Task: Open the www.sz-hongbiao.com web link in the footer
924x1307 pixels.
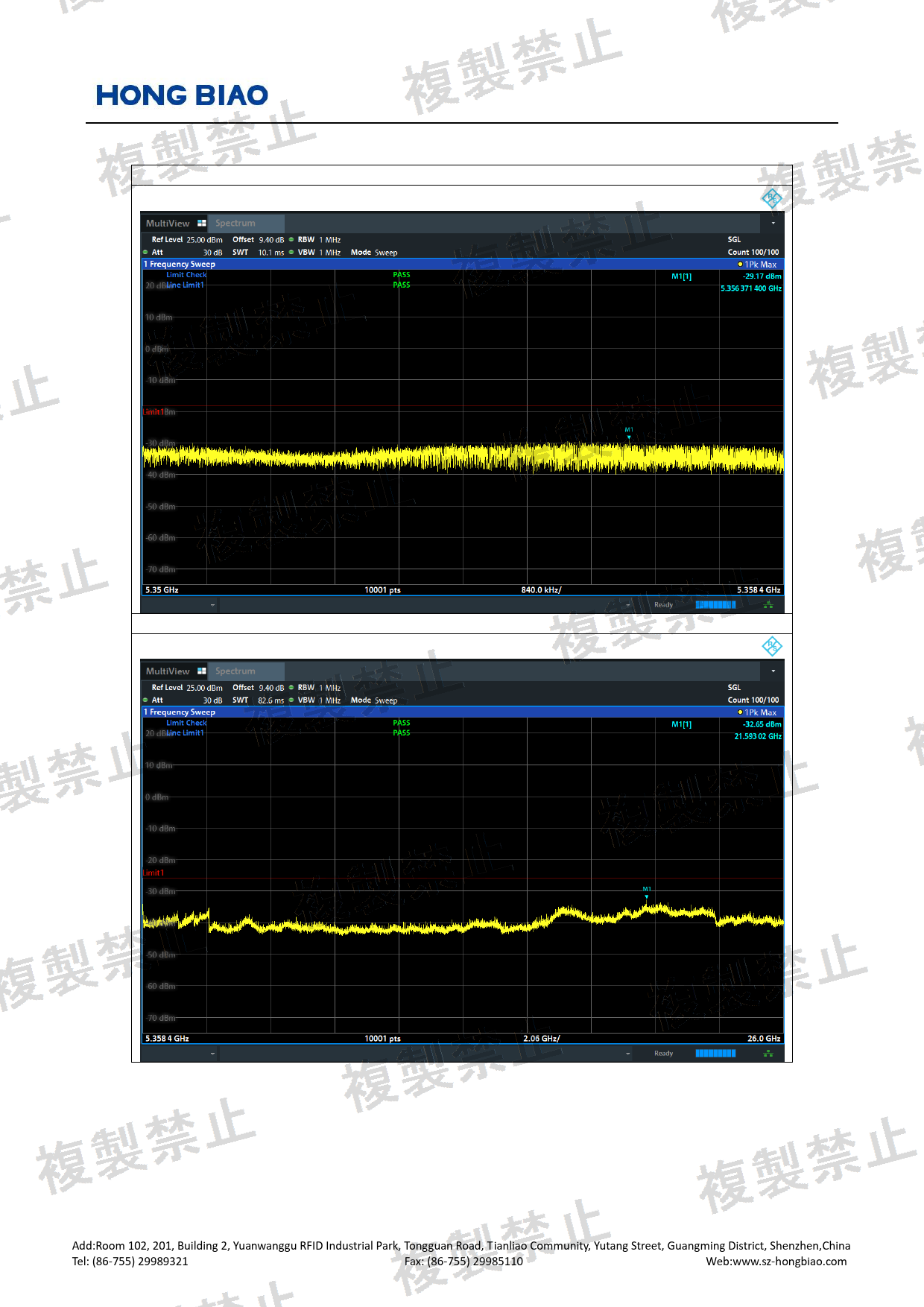Action: (790, 1262)
